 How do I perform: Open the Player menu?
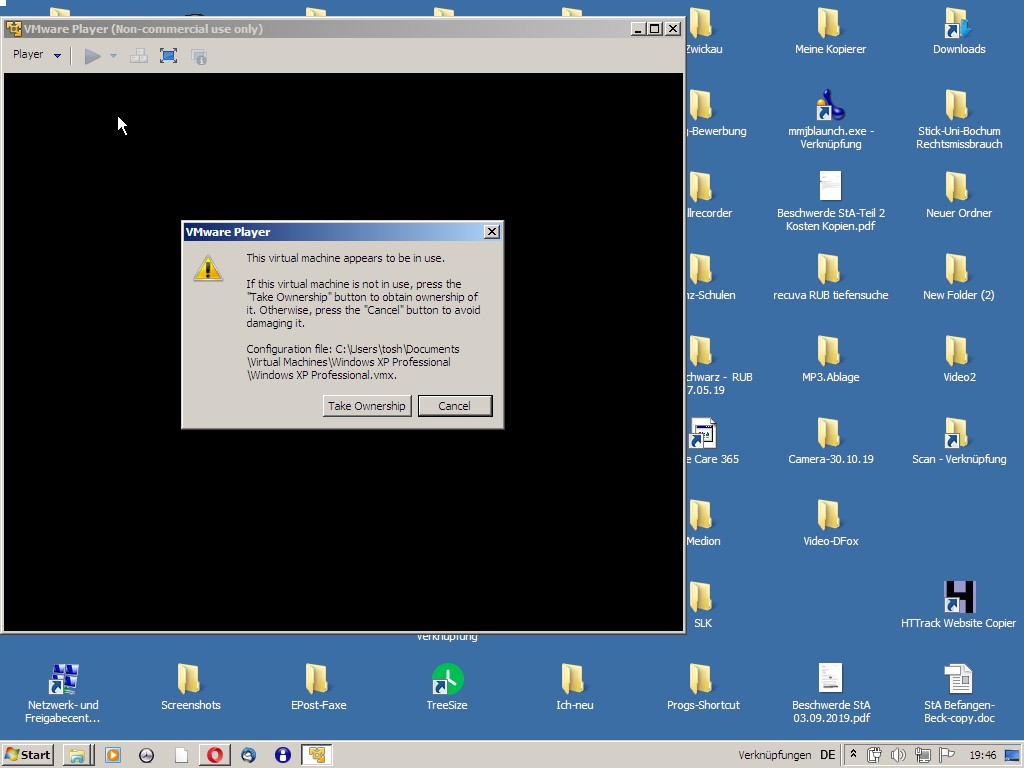(28, 55)
